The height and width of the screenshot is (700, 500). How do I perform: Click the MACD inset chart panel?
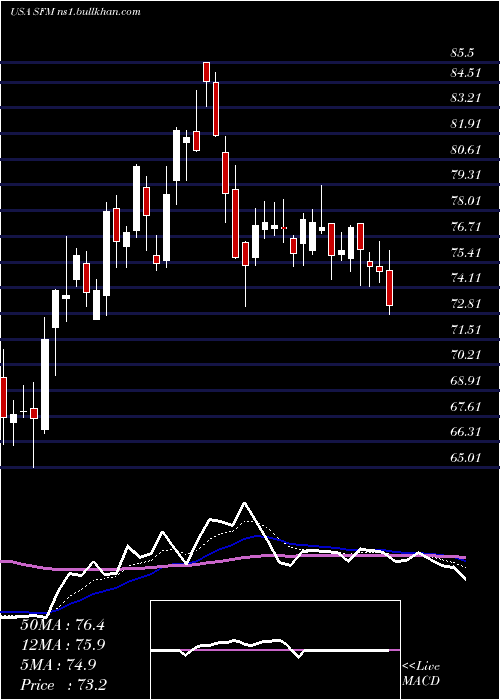(275, 650)
